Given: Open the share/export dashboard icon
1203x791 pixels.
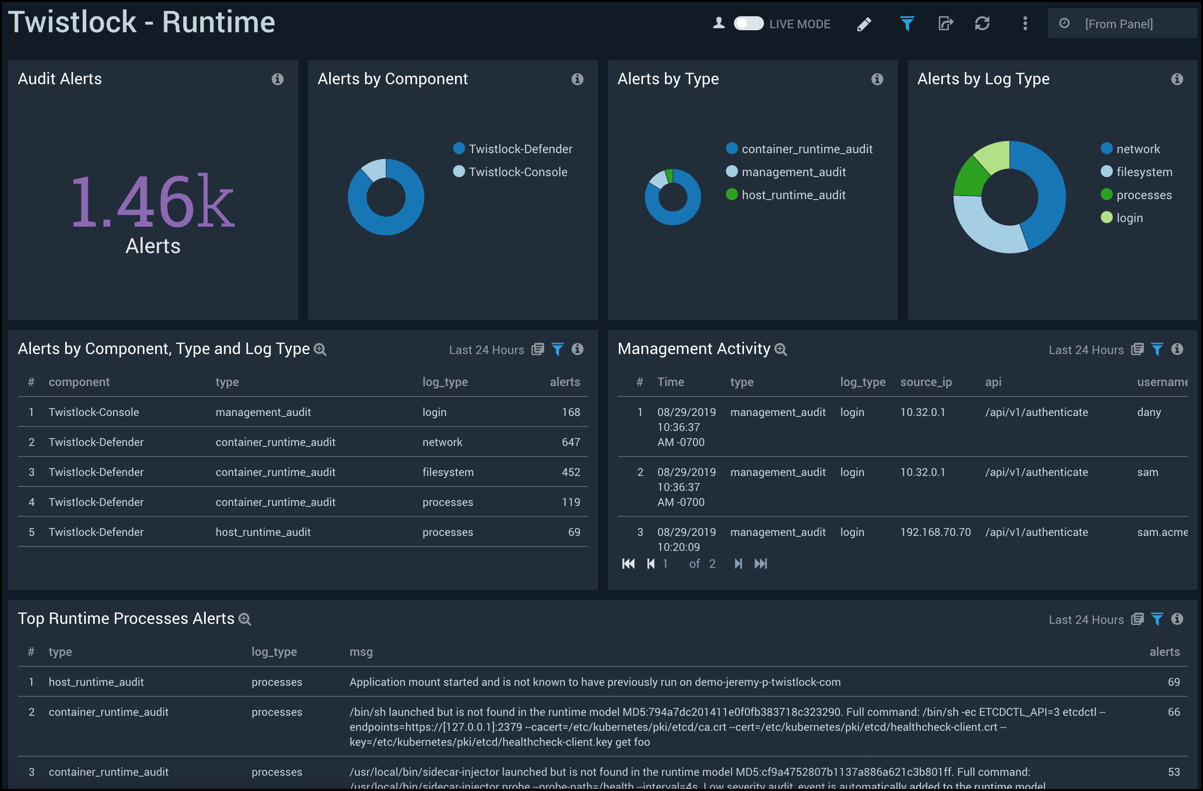Looking at the screenshot, I should click(946, 23).
